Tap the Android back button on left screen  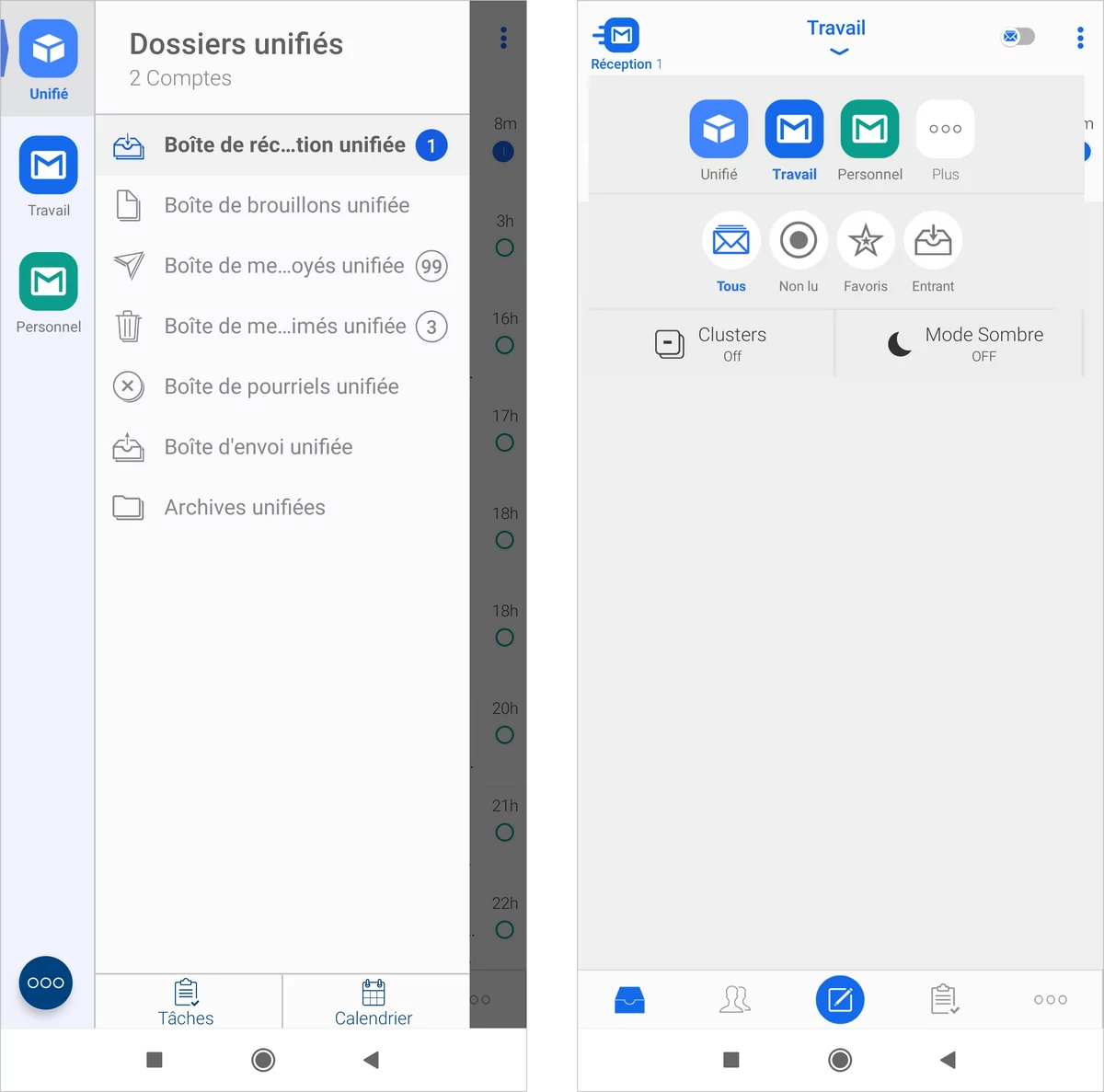tap(372, 1060)
